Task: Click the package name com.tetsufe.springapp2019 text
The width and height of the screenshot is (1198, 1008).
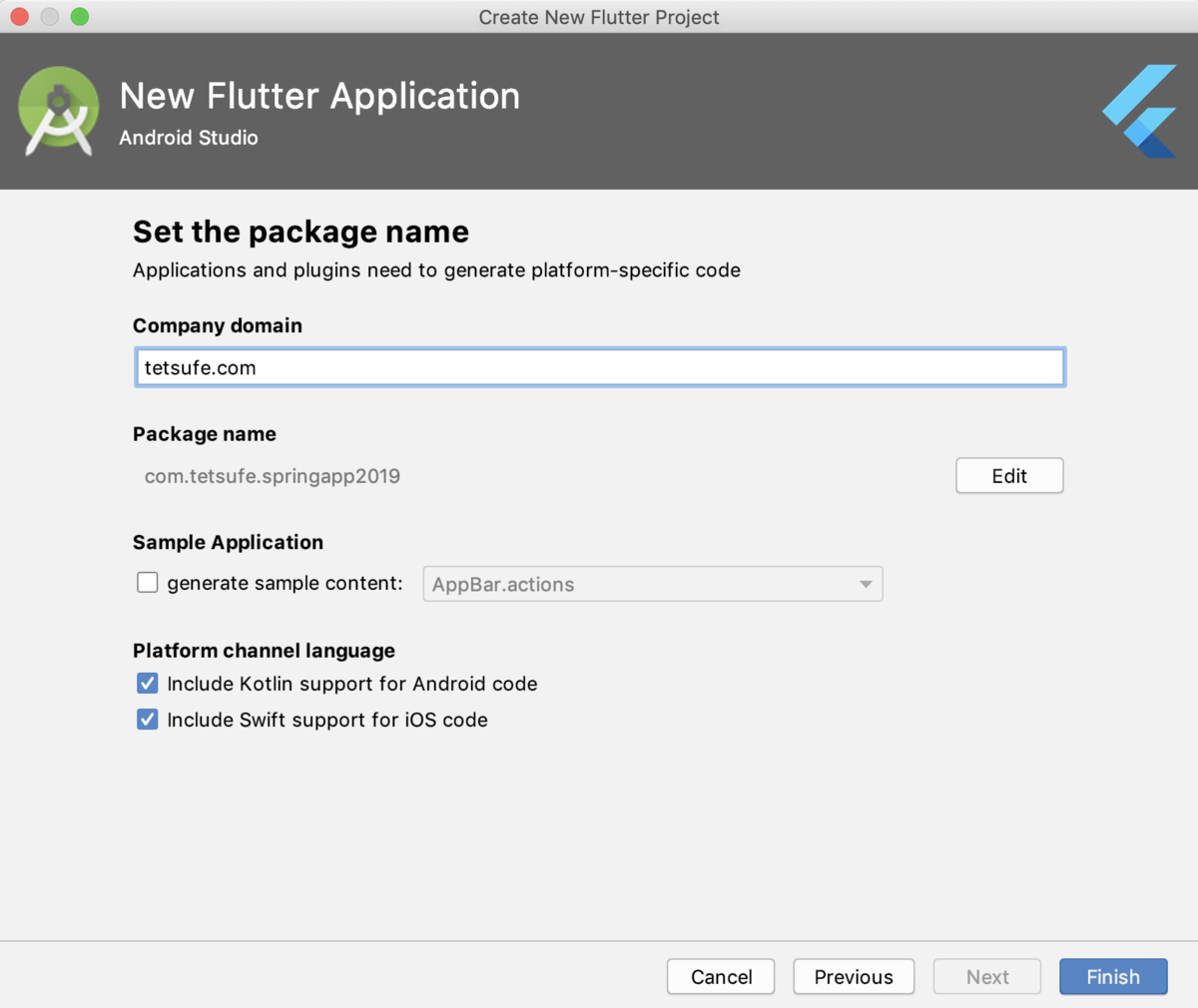Action: coord(273,476)
